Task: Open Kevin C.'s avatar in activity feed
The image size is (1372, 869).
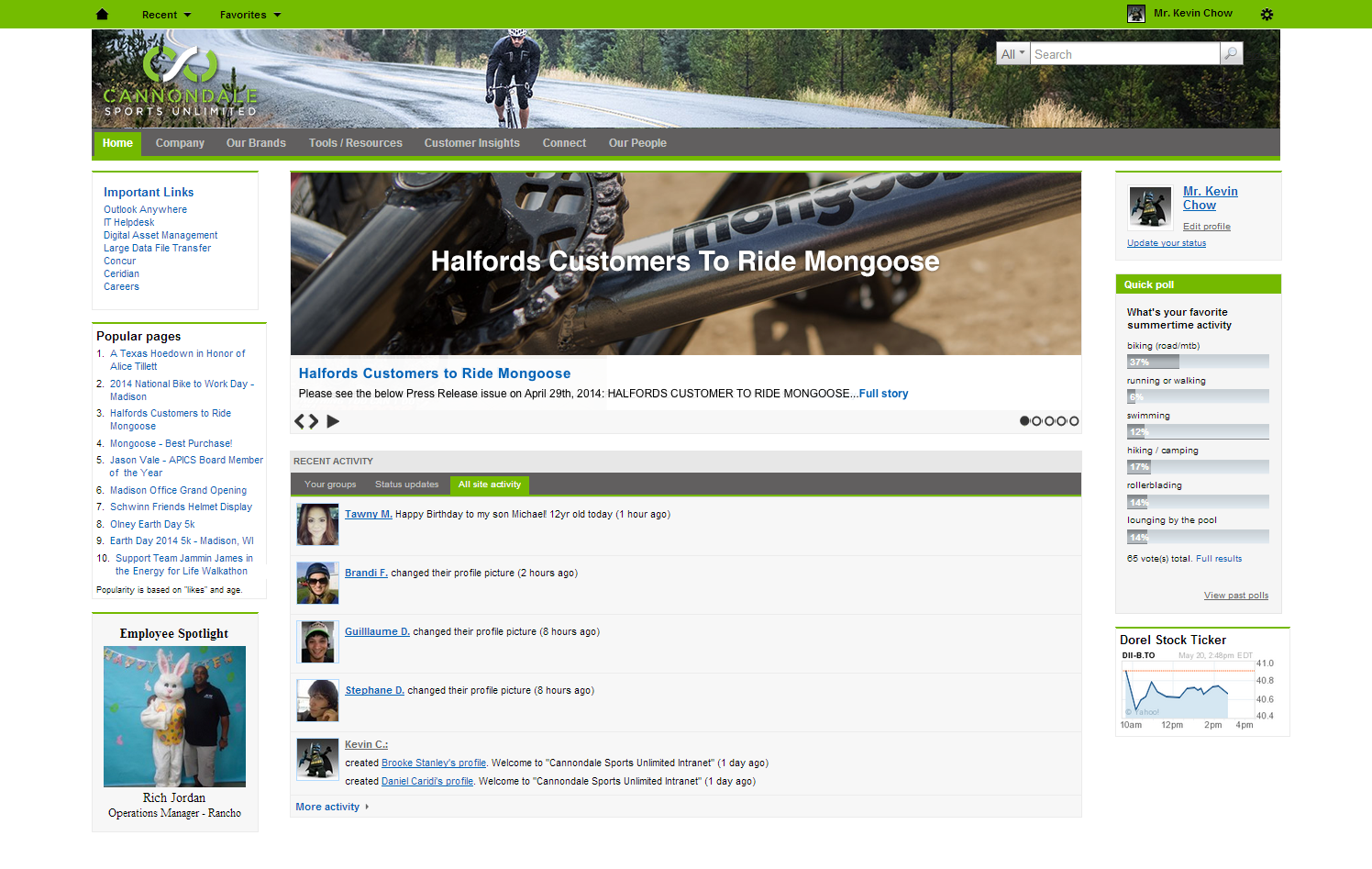Action: [x=317, y=759]
